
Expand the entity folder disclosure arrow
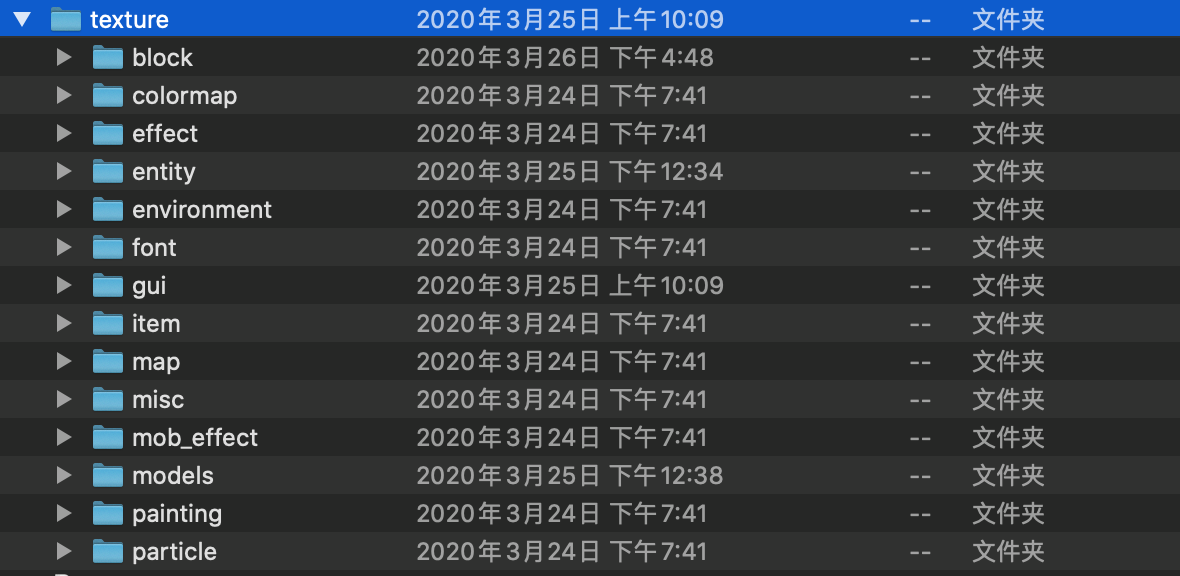(64, 172)
